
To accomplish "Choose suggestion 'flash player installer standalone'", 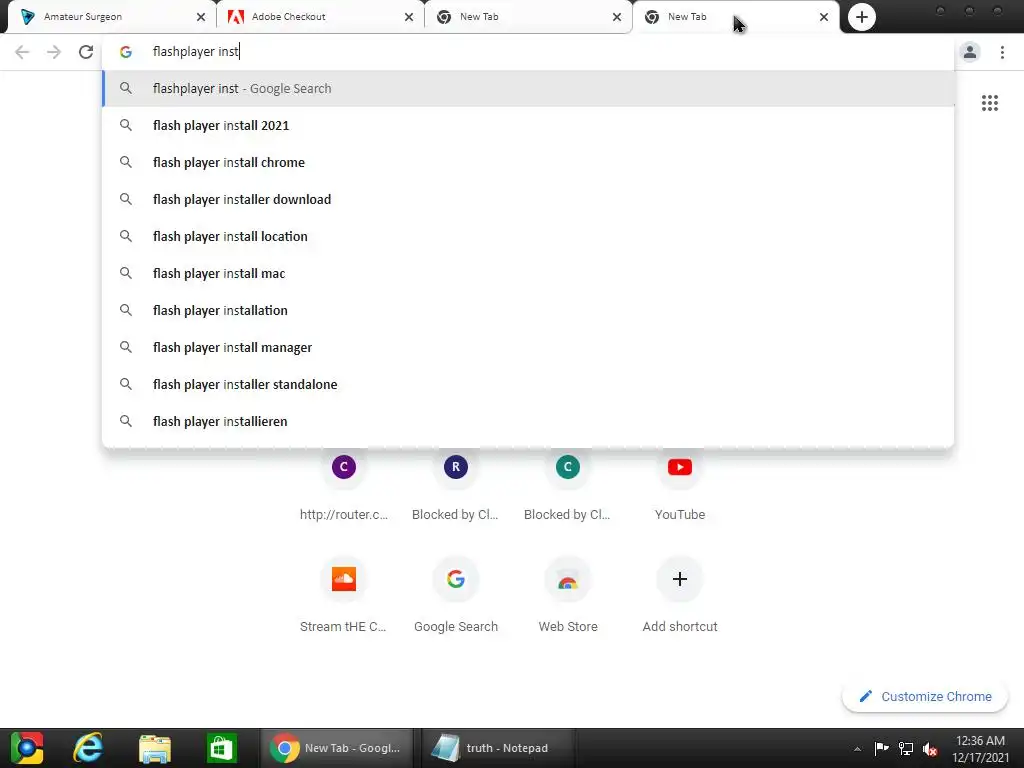I will [x=528, y=384].
